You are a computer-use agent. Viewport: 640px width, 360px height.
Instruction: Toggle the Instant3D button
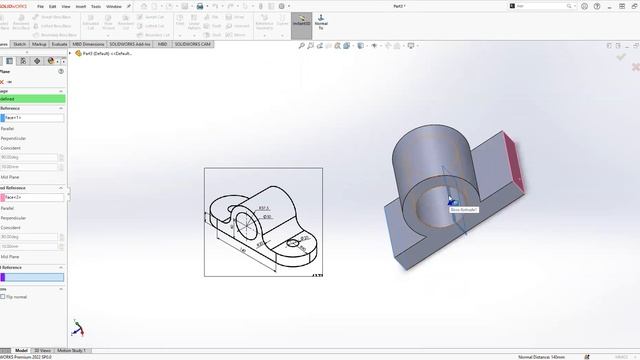click(x=302, y=26)
